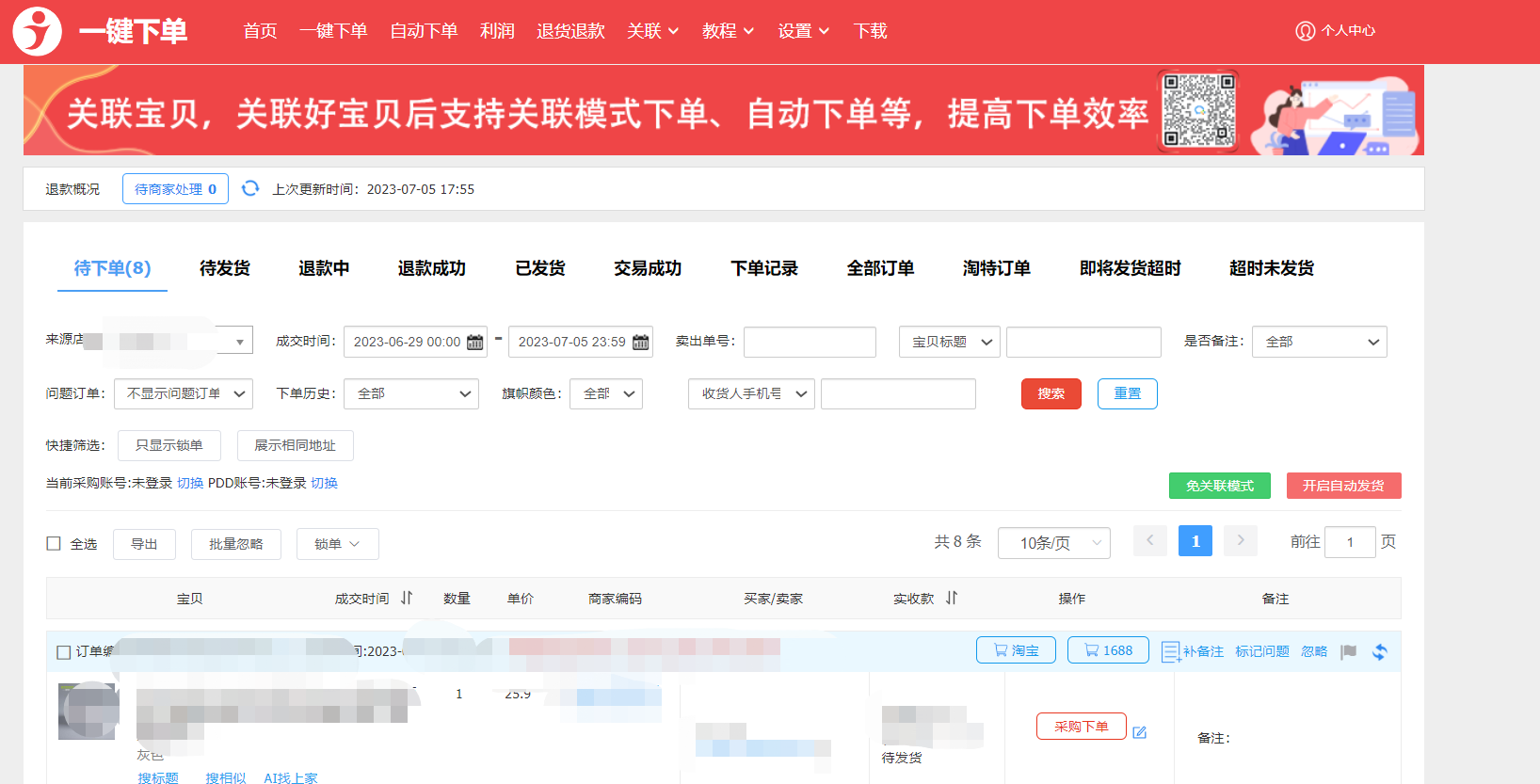
Task: Toggle the 全选 checkbox
Action: pos(54,543)
